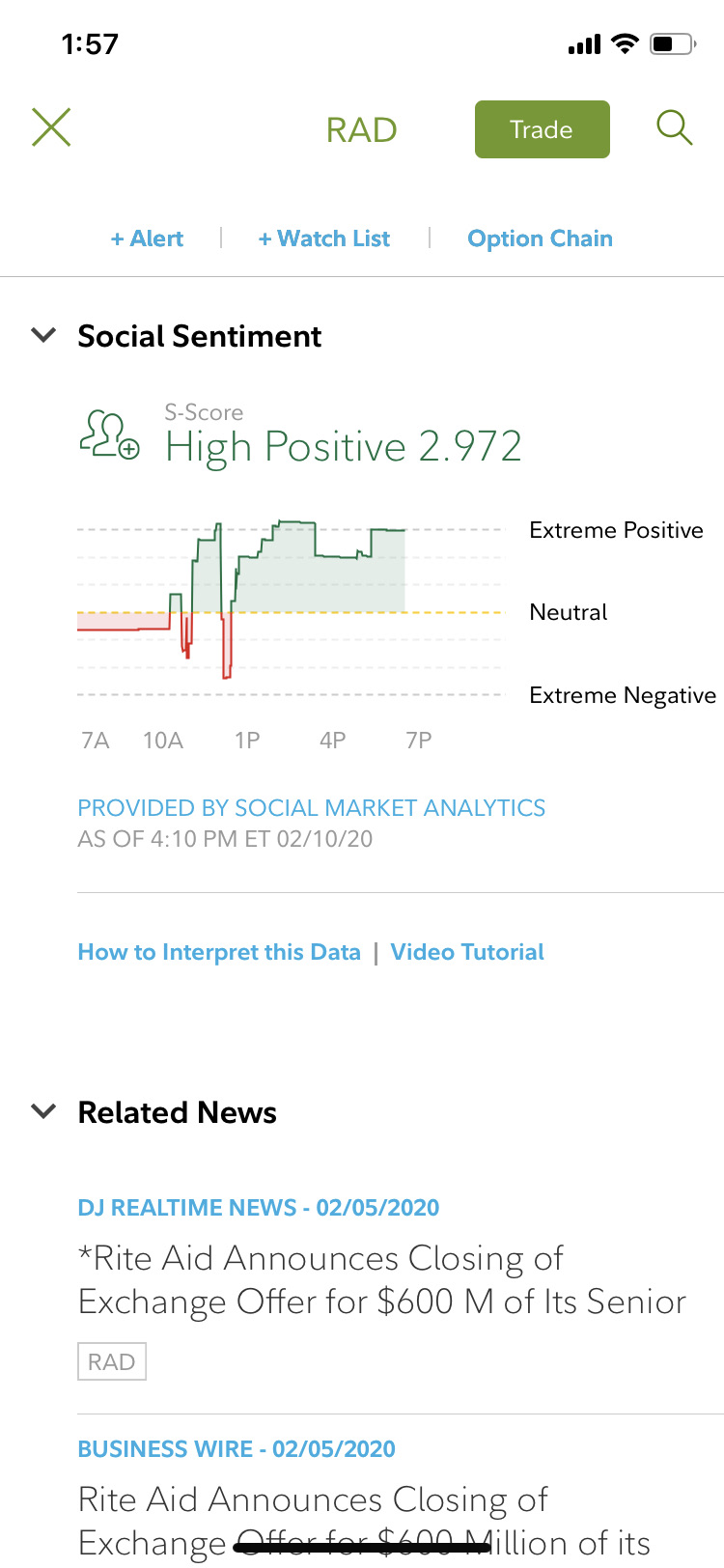The height and width of the screenshot is (1568, 724).
Task: Close the RAD quote screen with X
Action: pos(51,127)
